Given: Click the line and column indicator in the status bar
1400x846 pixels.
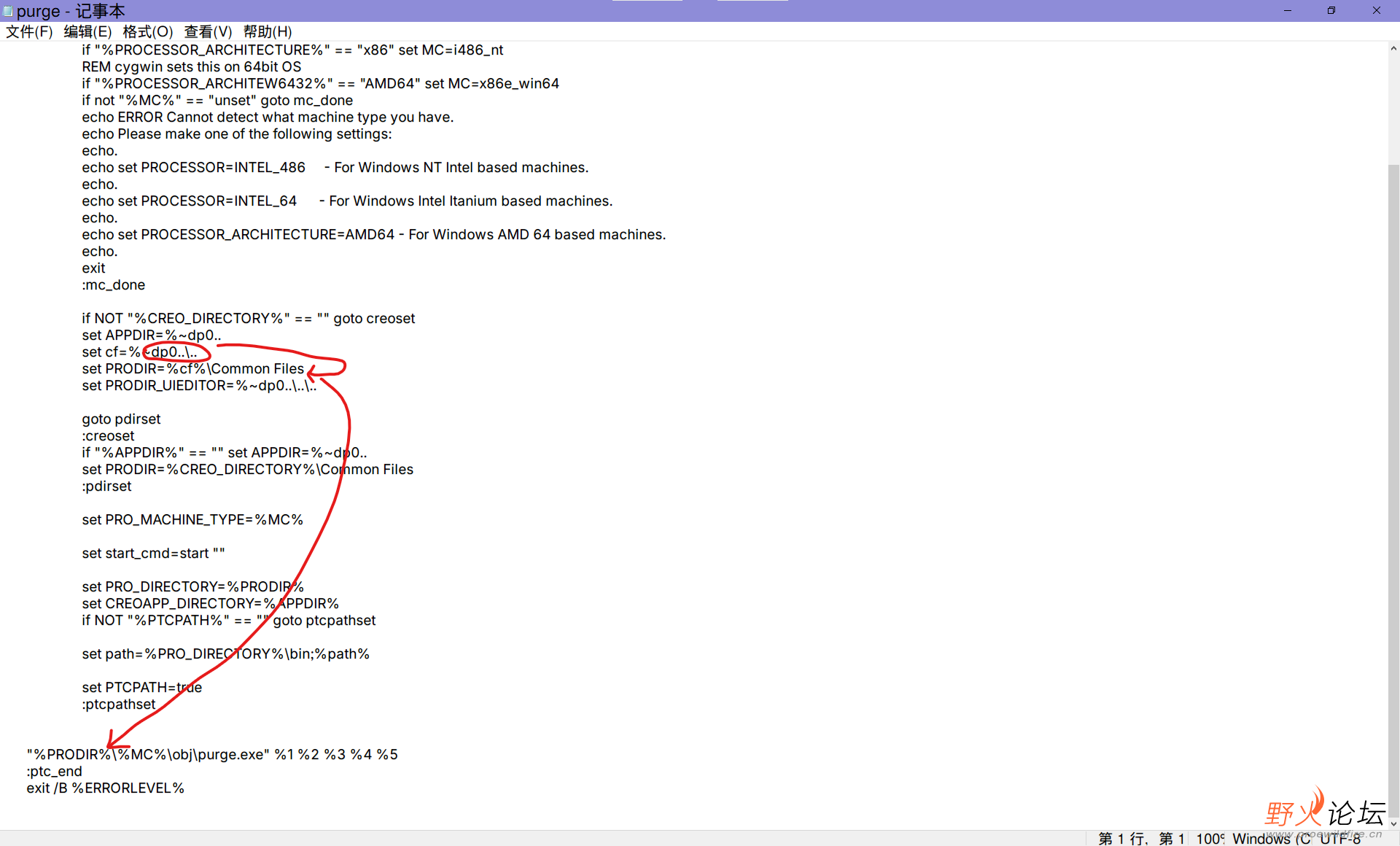Looking at the screenshot, I should tap(1141, 839).
